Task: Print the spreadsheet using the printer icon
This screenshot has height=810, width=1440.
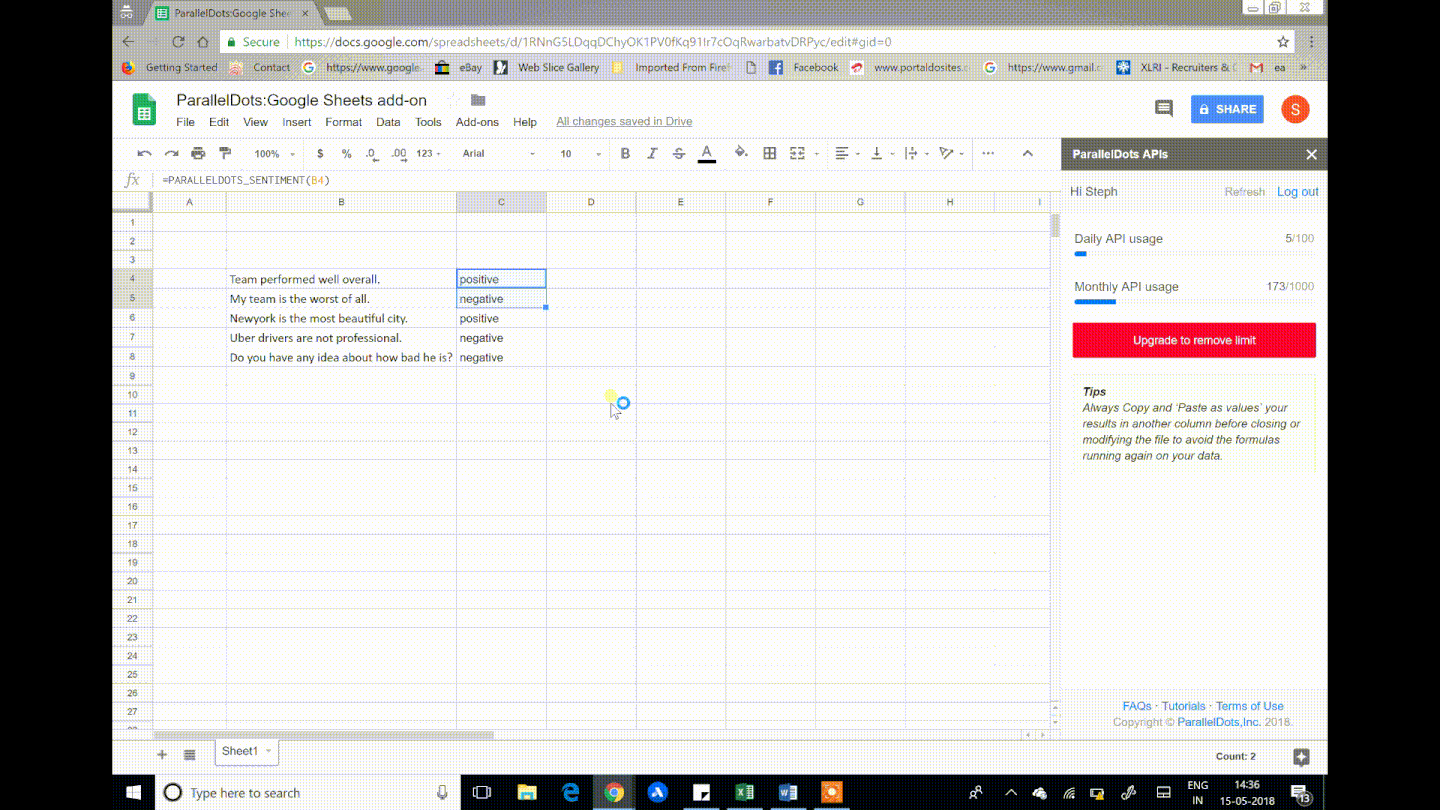Action: click(x=198, y=153)
